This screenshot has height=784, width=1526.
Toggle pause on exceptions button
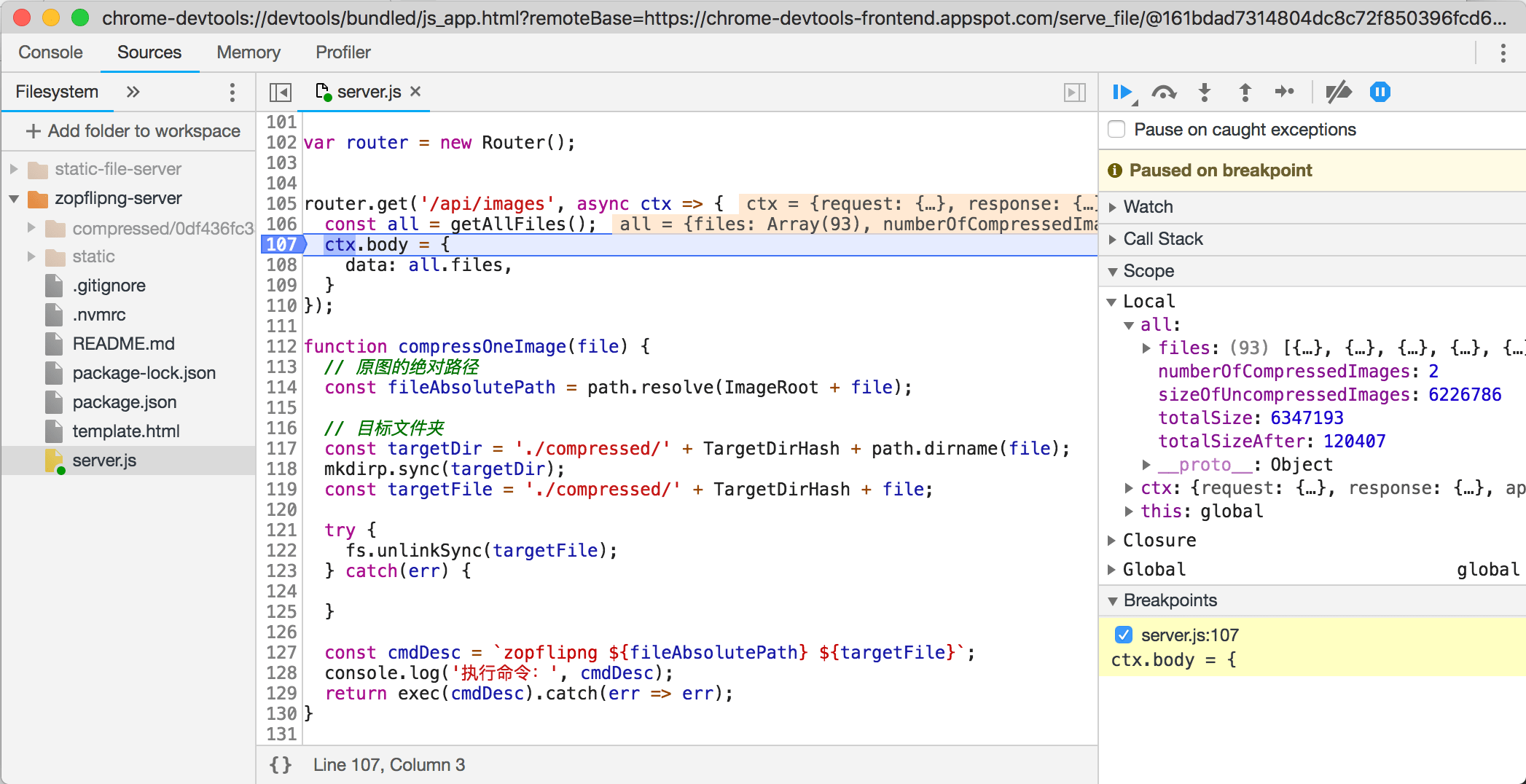1380,93
